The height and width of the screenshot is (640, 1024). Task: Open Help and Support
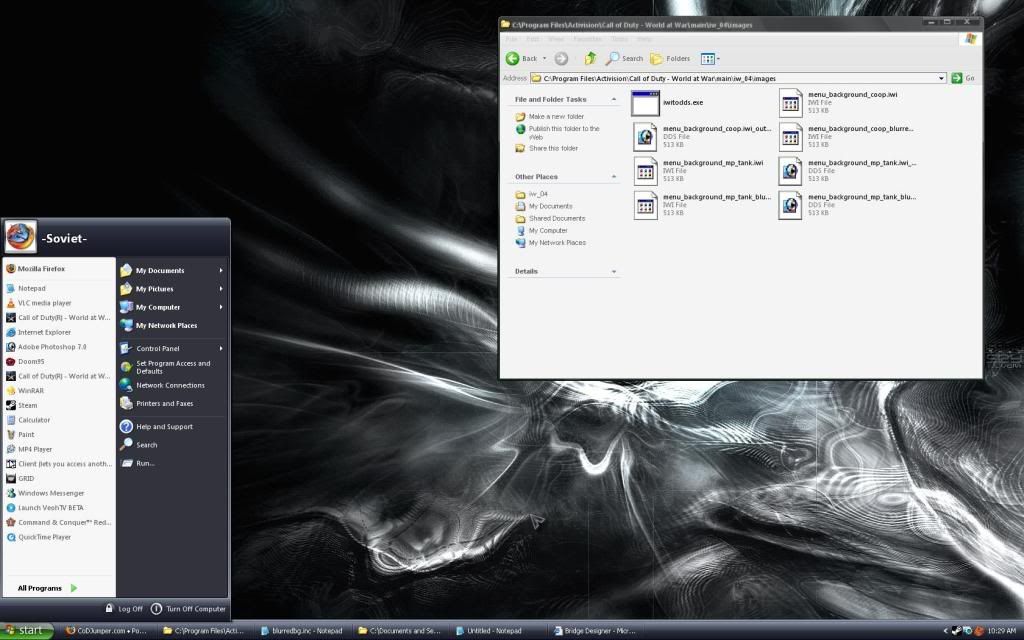click(x=172, y=427)
